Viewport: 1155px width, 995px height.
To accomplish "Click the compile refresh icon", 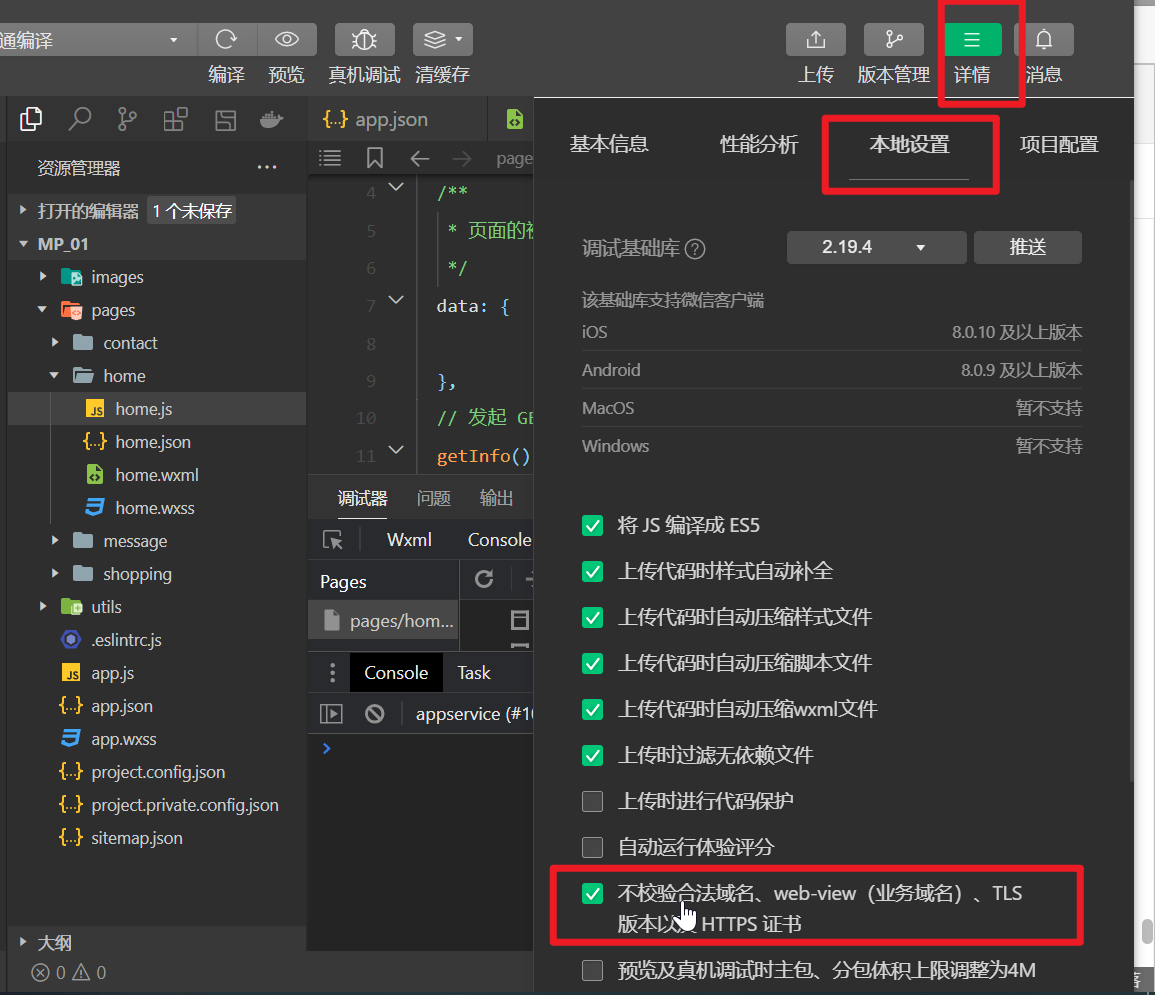I will click(227, 39).
